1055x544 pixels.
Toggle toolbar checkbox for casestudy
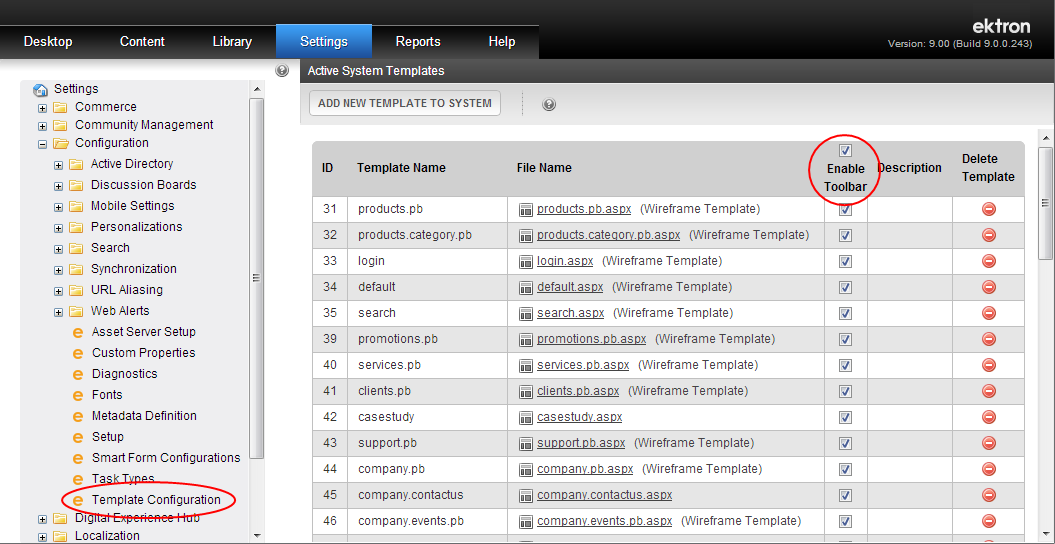[x=846, y=418]
